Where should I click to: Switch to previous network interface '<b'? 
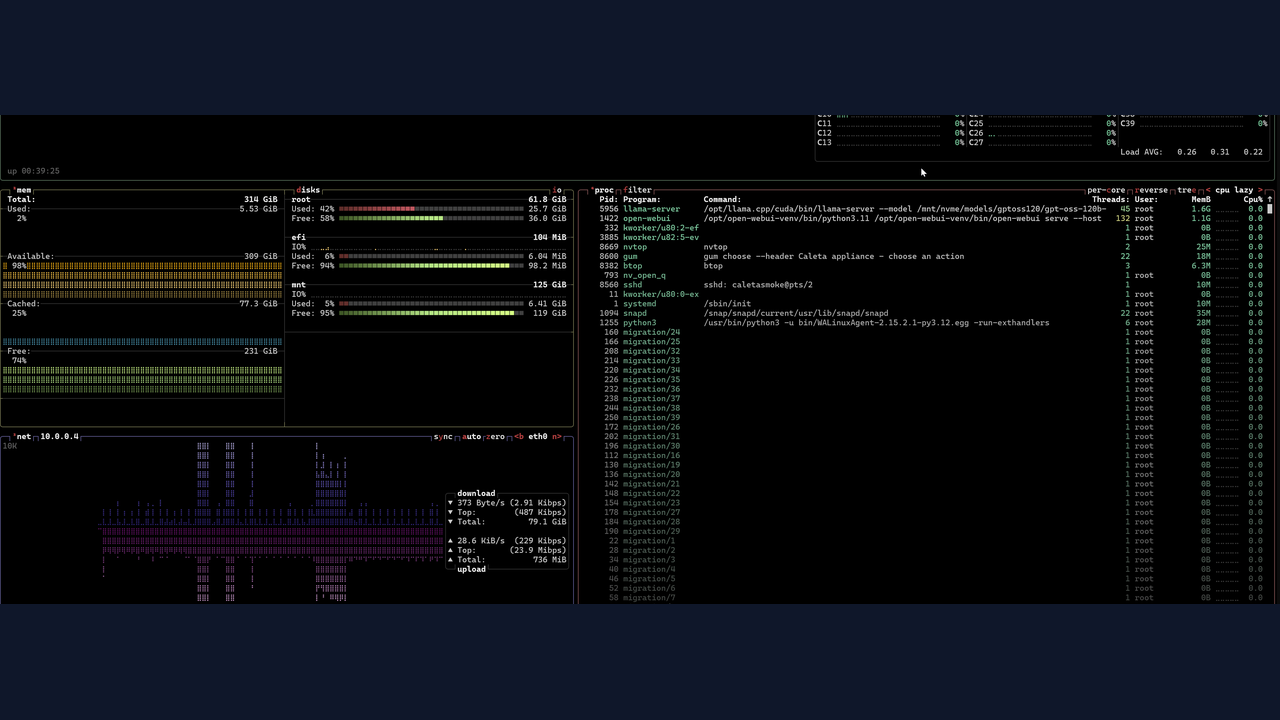pyautogui.click(x=519, y=437)
